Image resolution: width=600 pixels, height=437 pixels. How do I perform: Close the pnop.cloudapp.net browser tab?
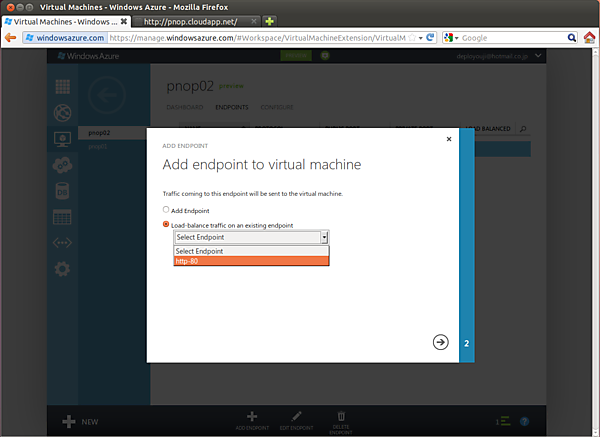[254, 21]
